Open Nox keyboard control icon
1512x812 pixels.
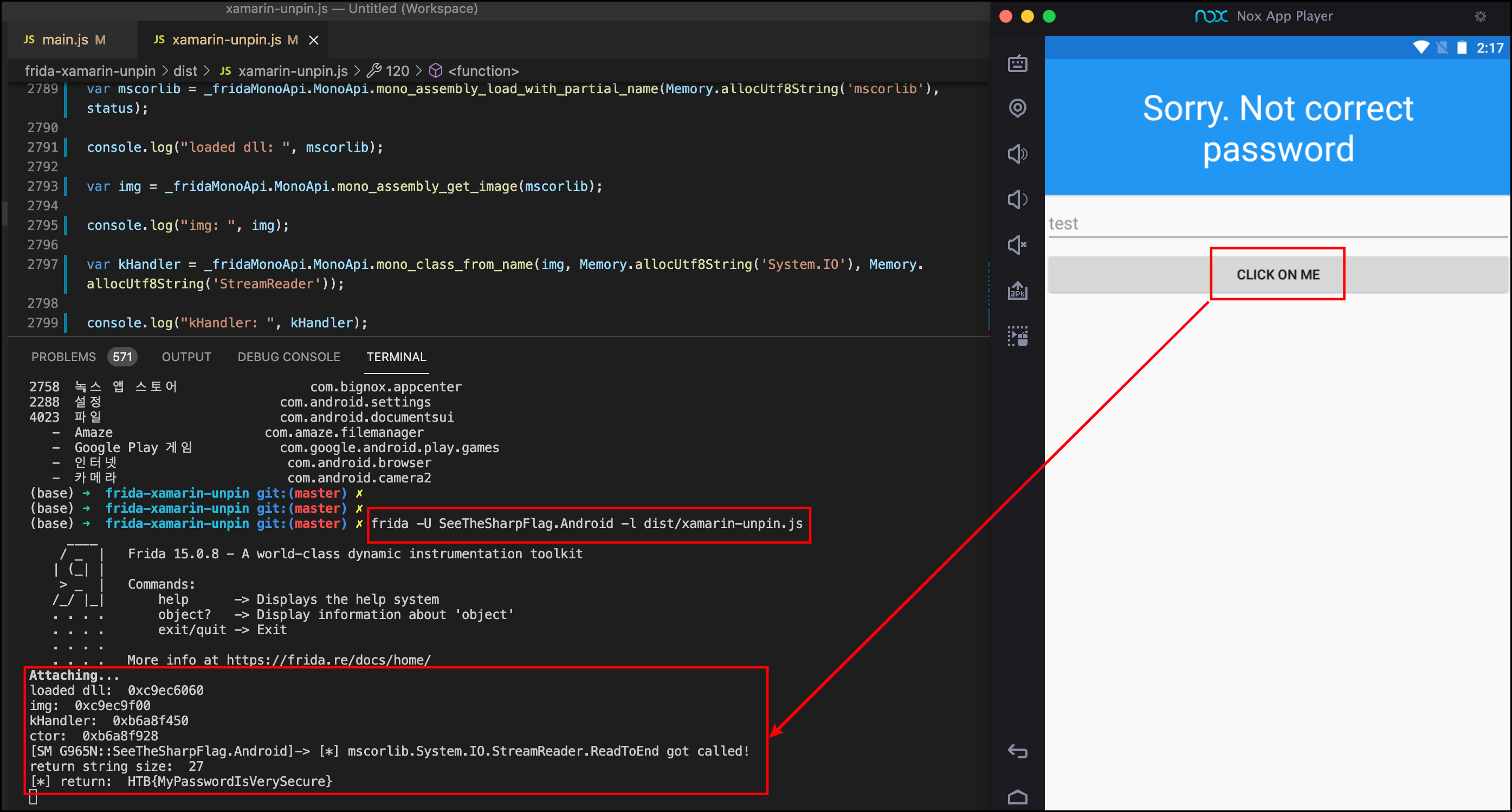[1017, 63]
